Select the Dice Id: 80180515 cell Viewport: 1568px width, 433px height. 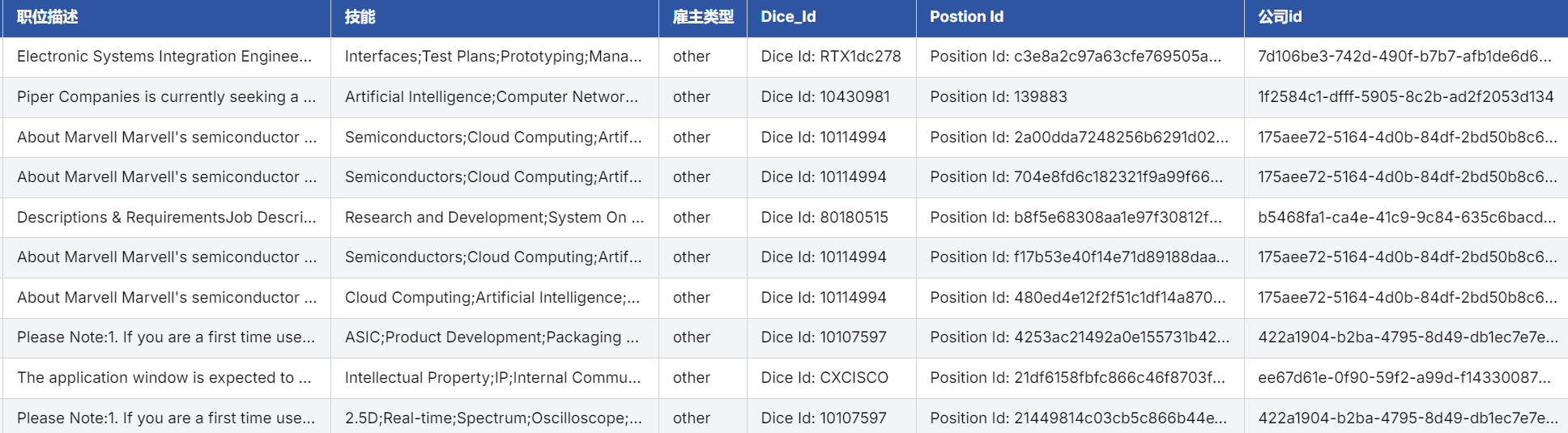[824, 218]
